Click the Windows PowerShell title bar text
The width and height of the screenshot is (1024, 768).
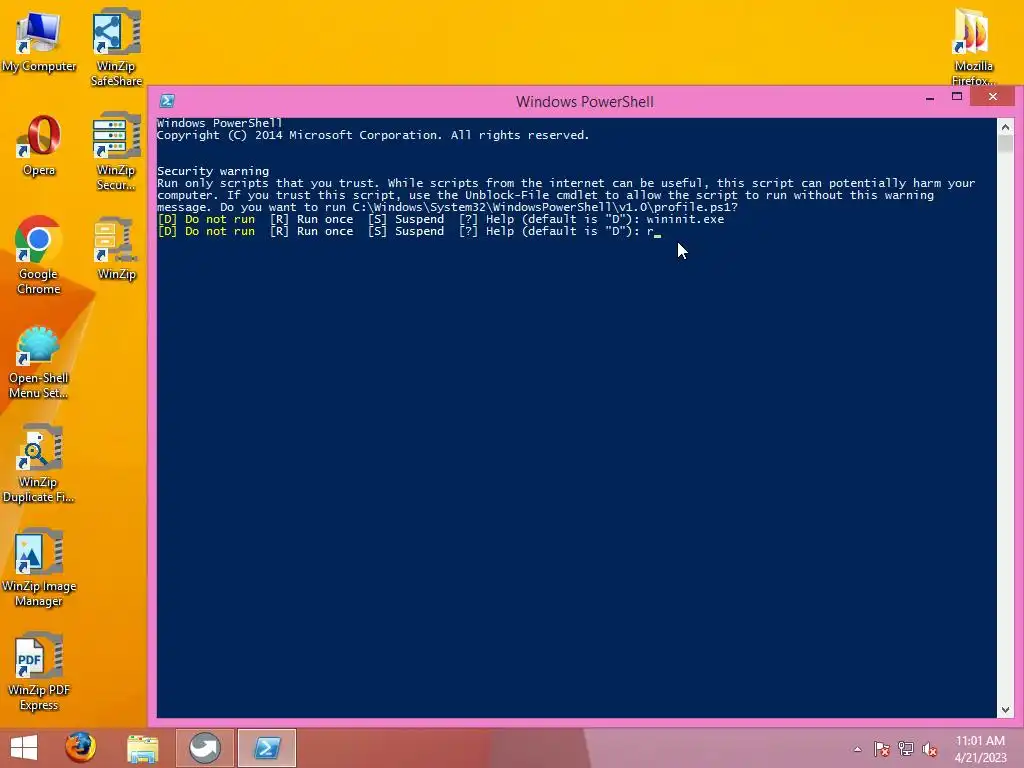[x=584, y=102]
